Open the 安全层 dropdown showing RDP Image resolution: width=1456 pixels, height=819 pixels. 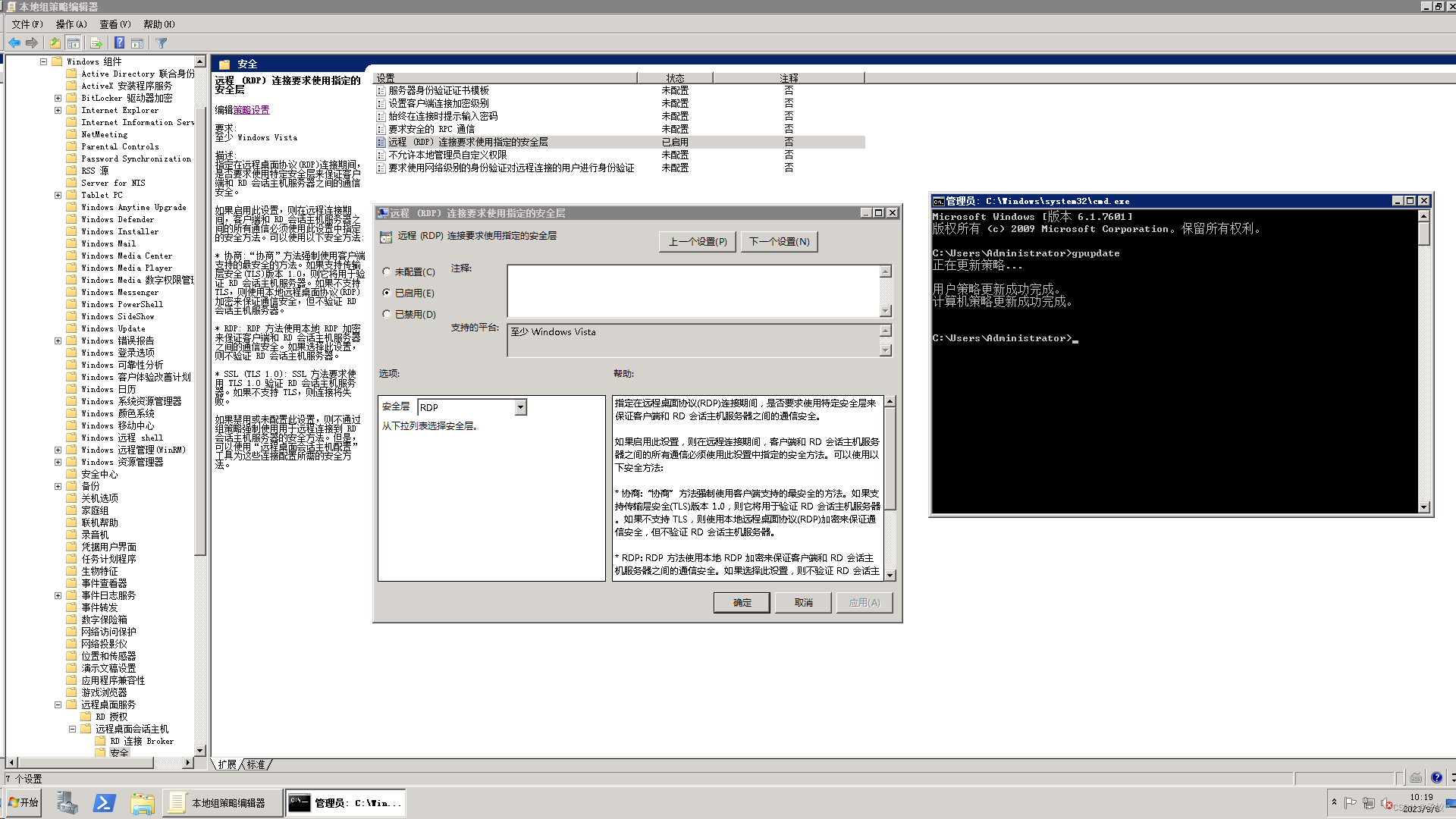pos(520,407)
